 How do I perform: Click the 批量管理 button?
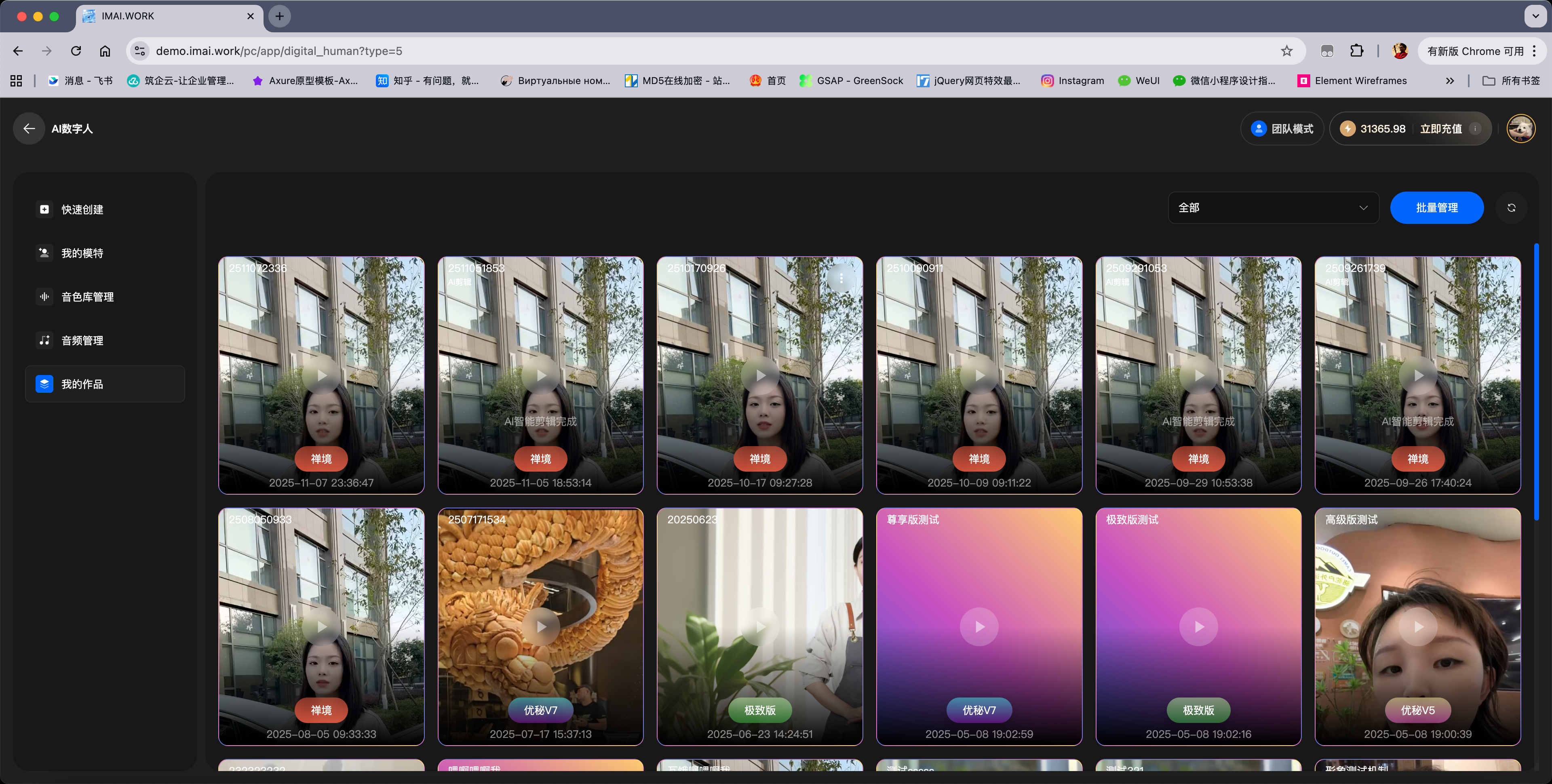pos(1436,208)
